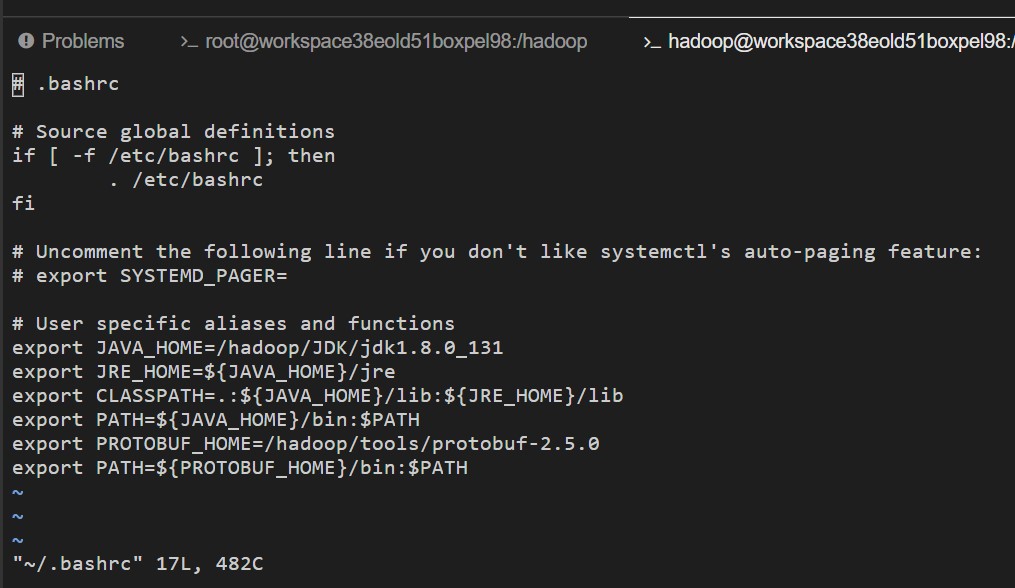Click the 'Source global definitions' comment line
Viewport: 1015px width, 588px height.
tap(173, 131)
